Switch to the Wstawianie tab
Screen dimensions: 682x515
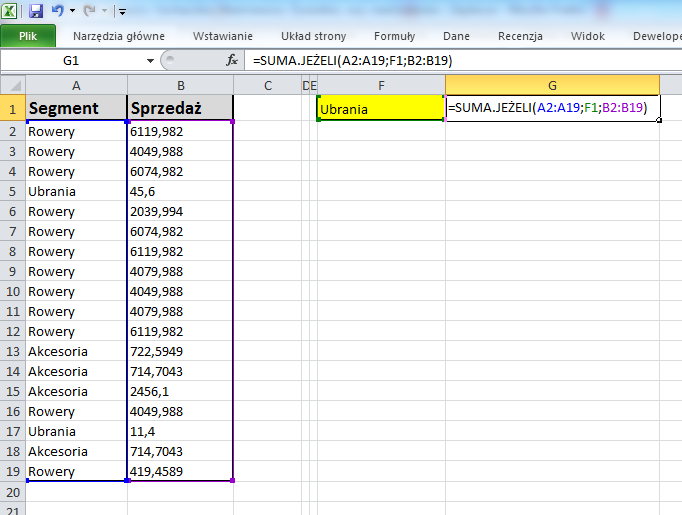click(x=223, y=36)
